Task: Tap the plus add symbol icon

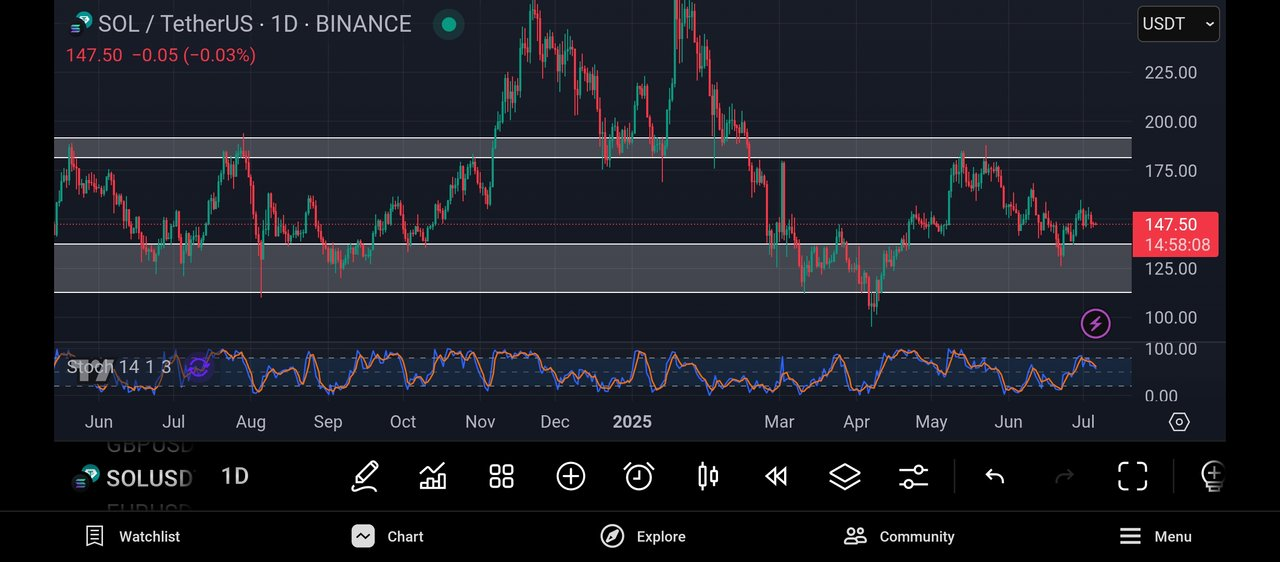Action: point(570,476)
